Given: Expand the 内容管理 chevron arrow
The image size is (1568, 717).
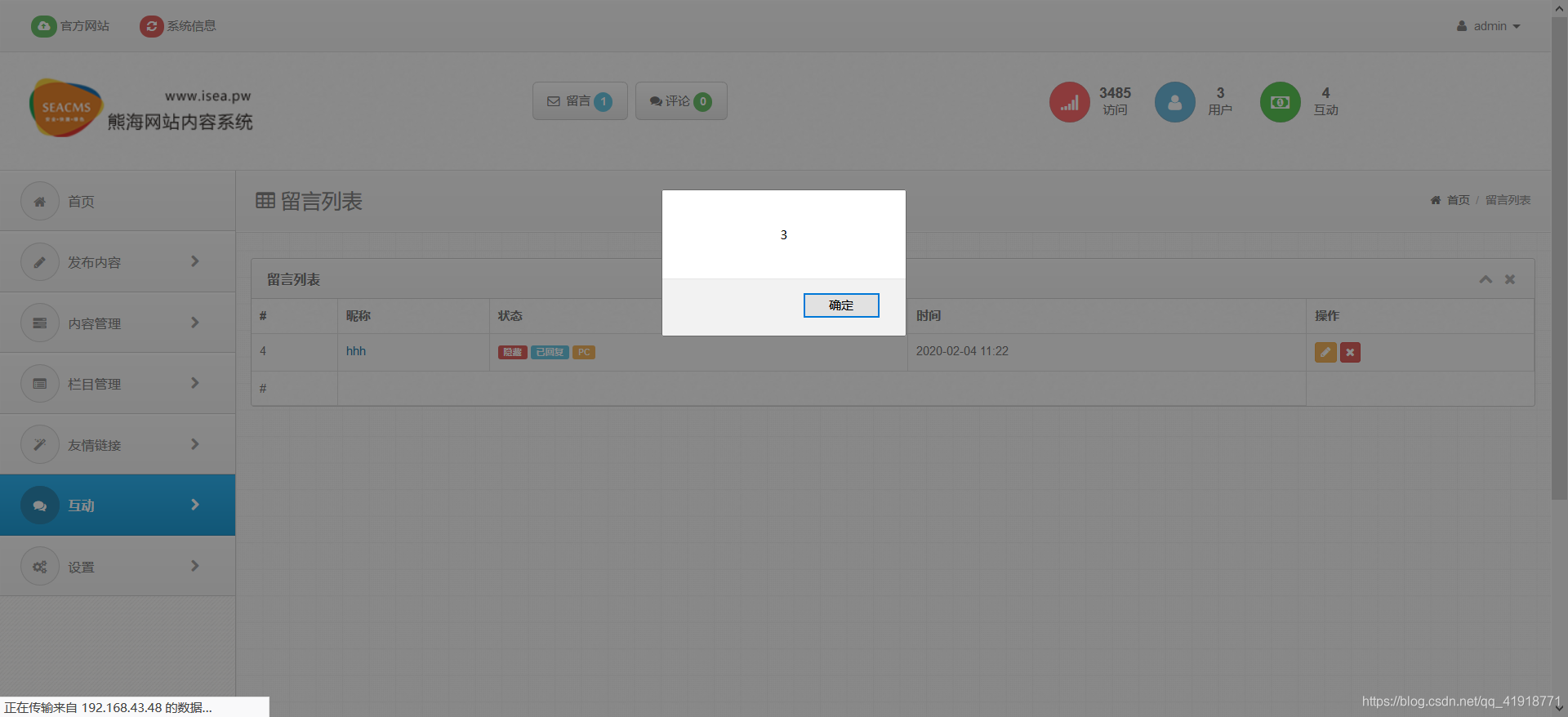Looking at the screenshot, I should tap(195, 323).
